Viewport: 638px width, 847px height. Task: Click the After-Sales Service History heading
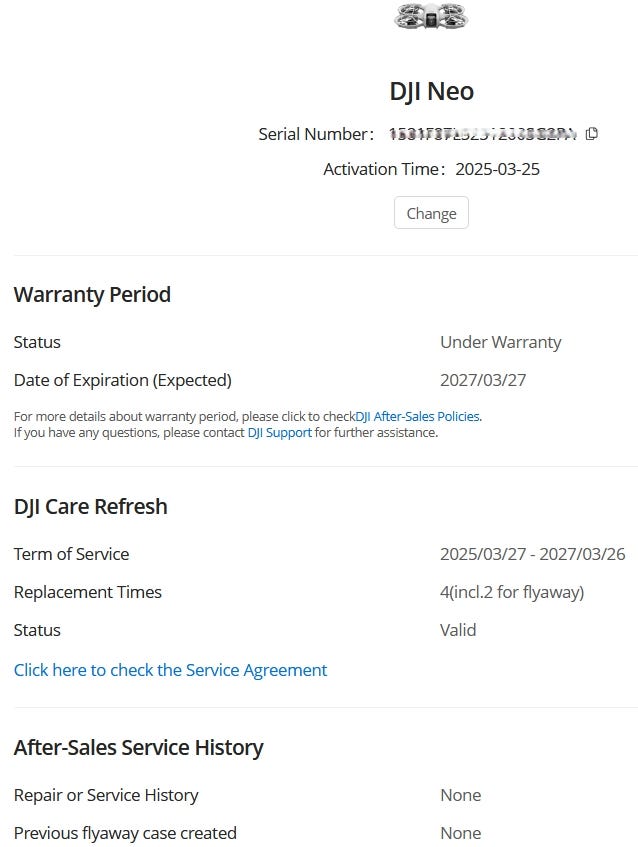click(x=138, y=748)
